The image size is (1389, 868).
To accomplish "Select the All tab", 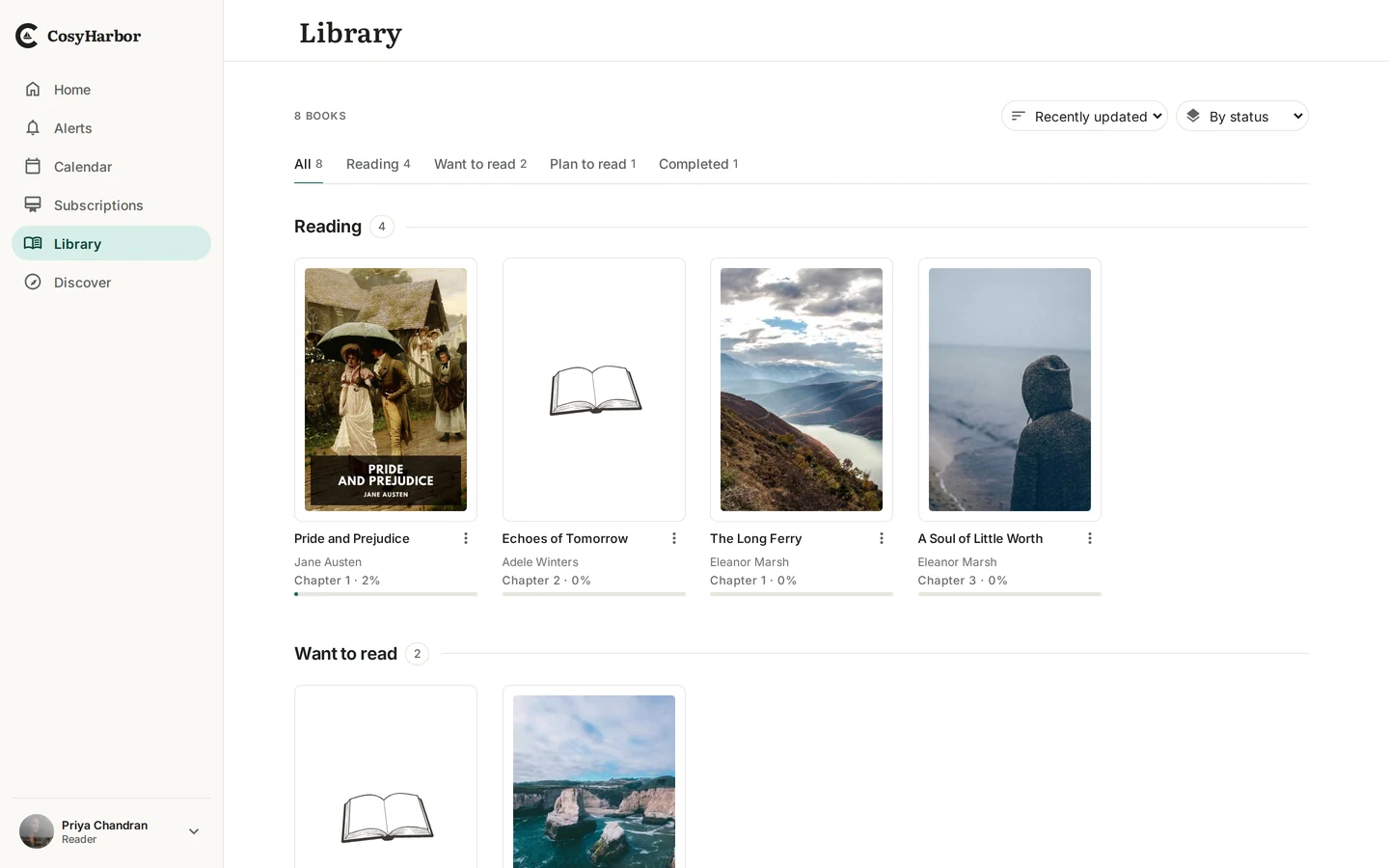I will click(x=308, y=164).
